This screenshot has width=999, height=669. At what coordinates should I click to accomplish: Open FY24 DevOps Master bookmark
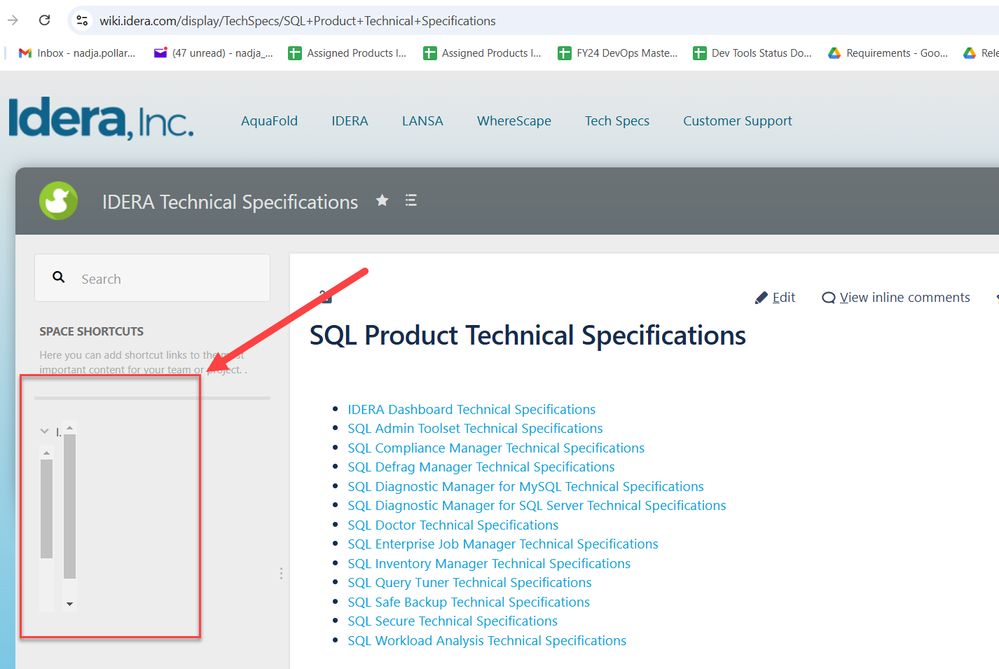[x=618, y=54]
